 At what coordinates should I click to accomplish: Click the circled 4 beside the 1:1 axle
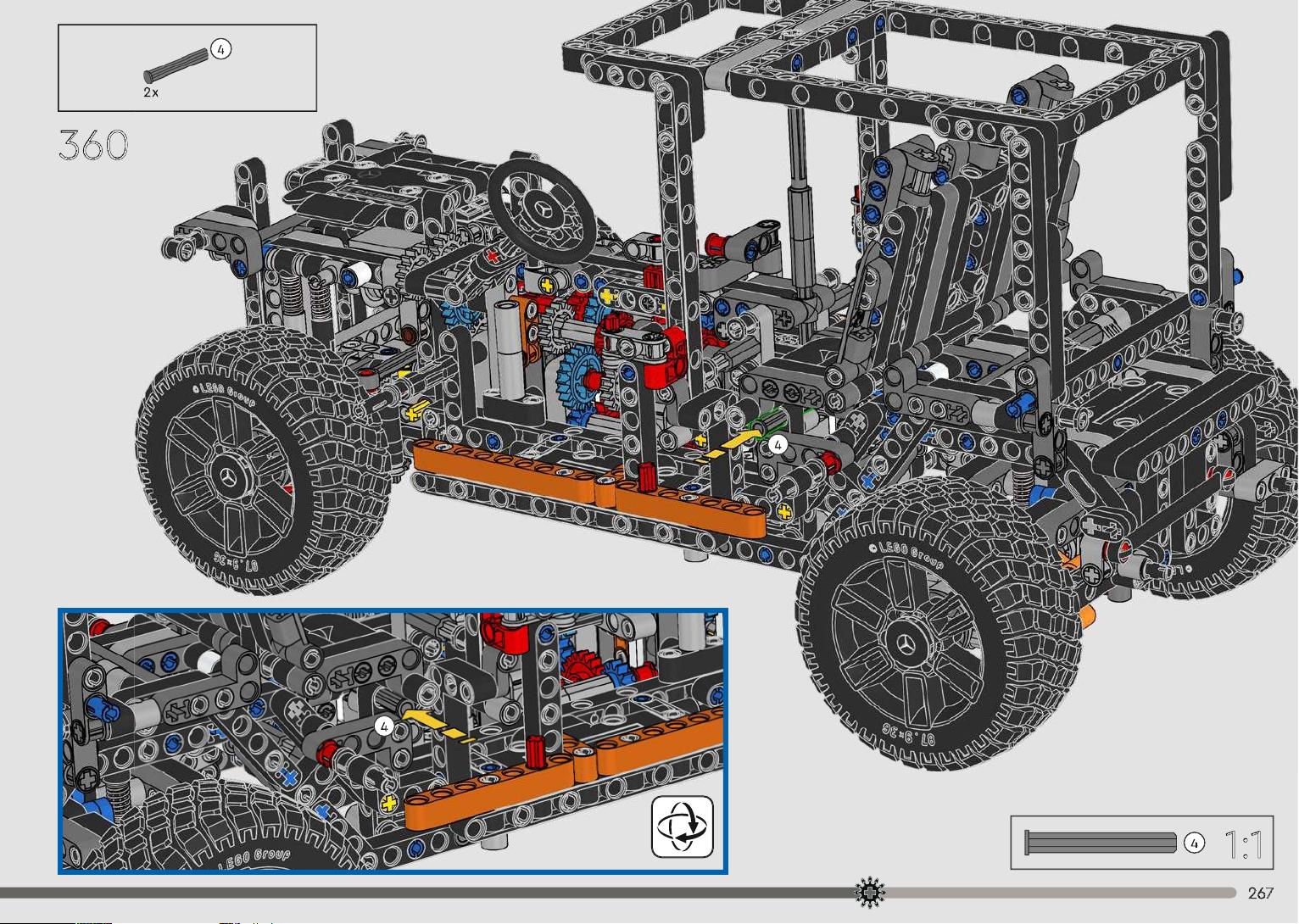[1194, 843]
